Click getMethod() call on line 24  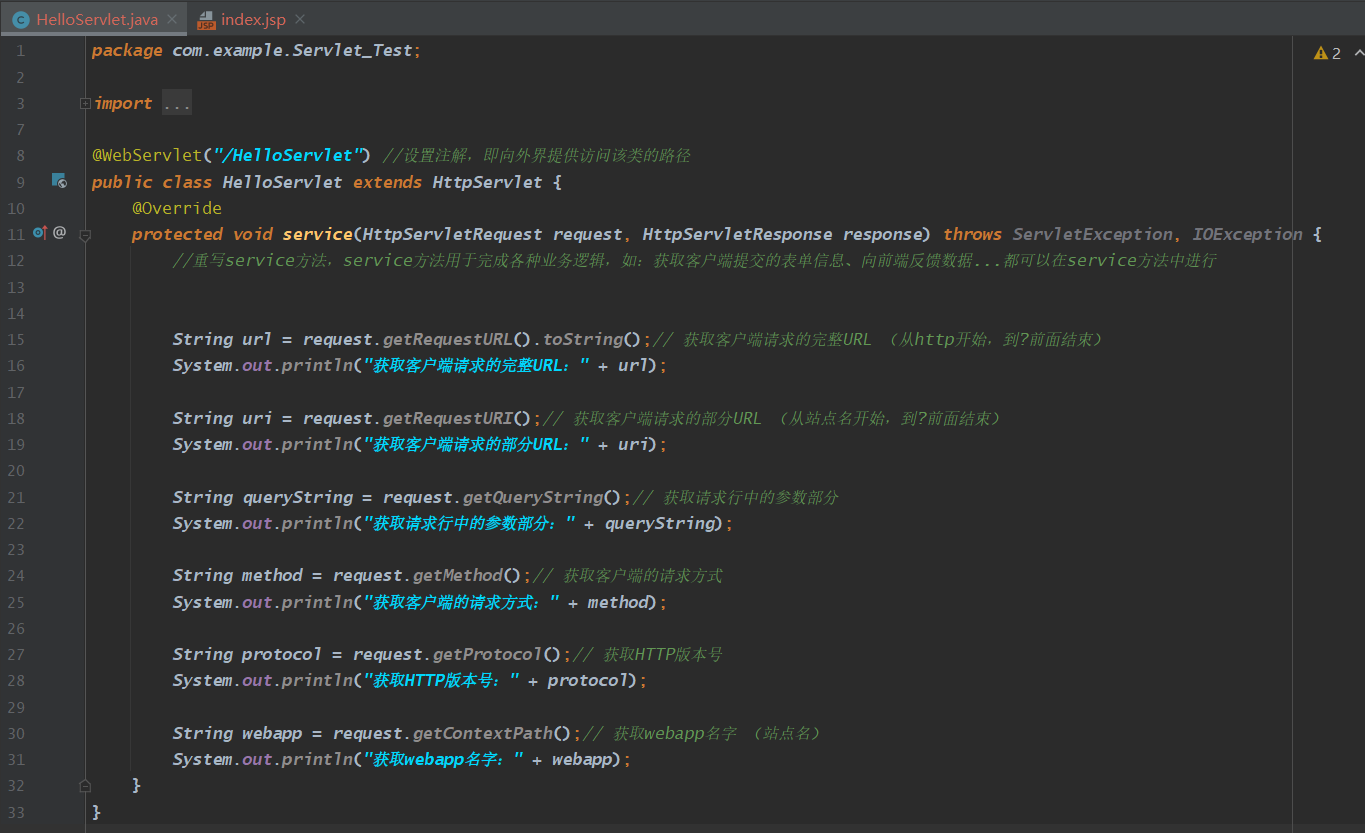tap(467, 575)
